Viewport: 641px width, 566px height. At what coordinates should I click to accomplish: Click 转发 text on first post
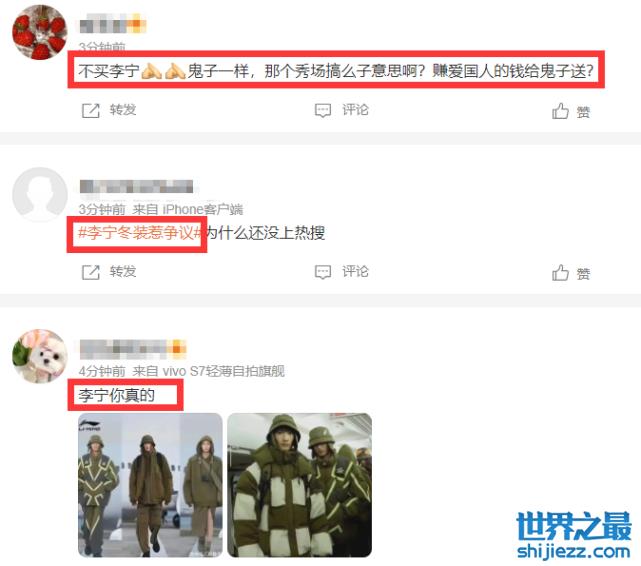pos(123,110)
